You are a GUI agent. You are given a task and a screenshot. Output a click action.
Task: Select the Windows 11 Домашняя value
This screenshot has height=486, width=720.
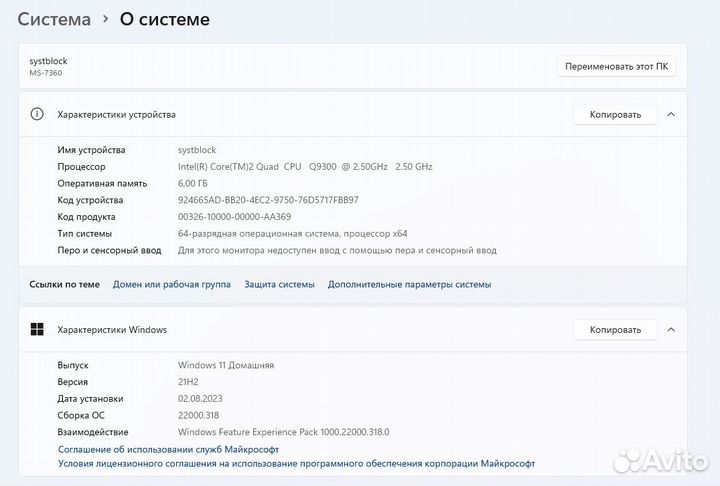(x=226, y=365)
